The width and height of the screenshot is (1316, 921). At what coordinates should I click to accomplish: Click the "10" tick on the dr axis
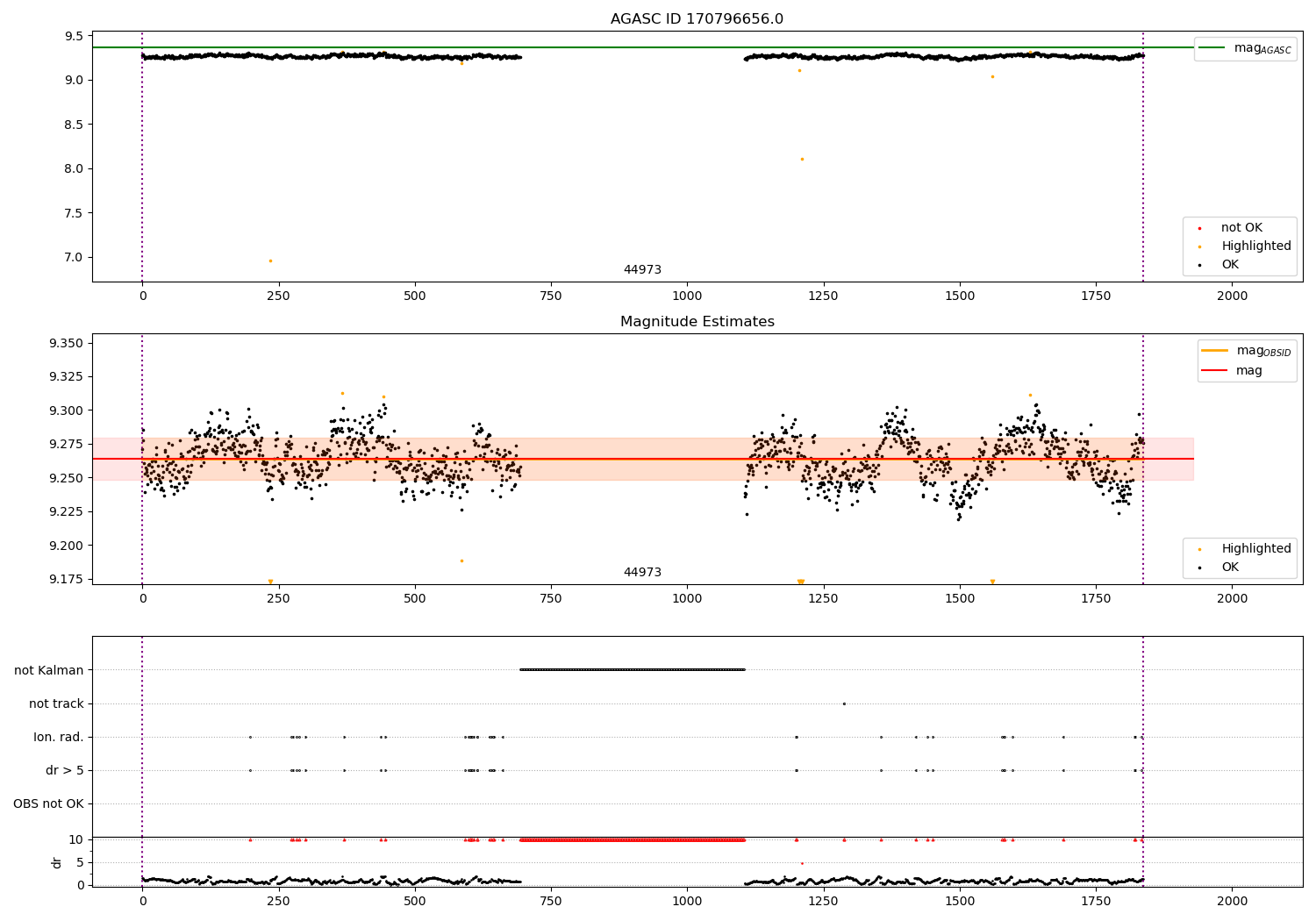pyautogui.click(x=75, y=840)
